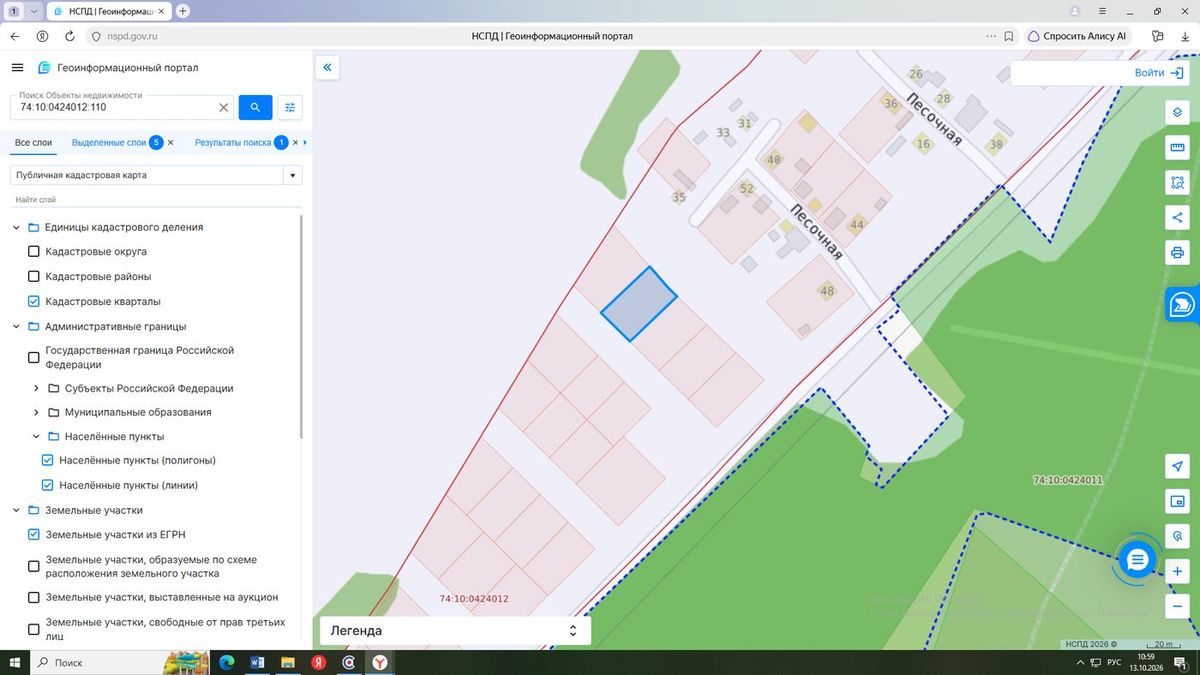Expand Субъекты Российской Федерации folder
Viewport: 1200px width, 675px height.
36,389
